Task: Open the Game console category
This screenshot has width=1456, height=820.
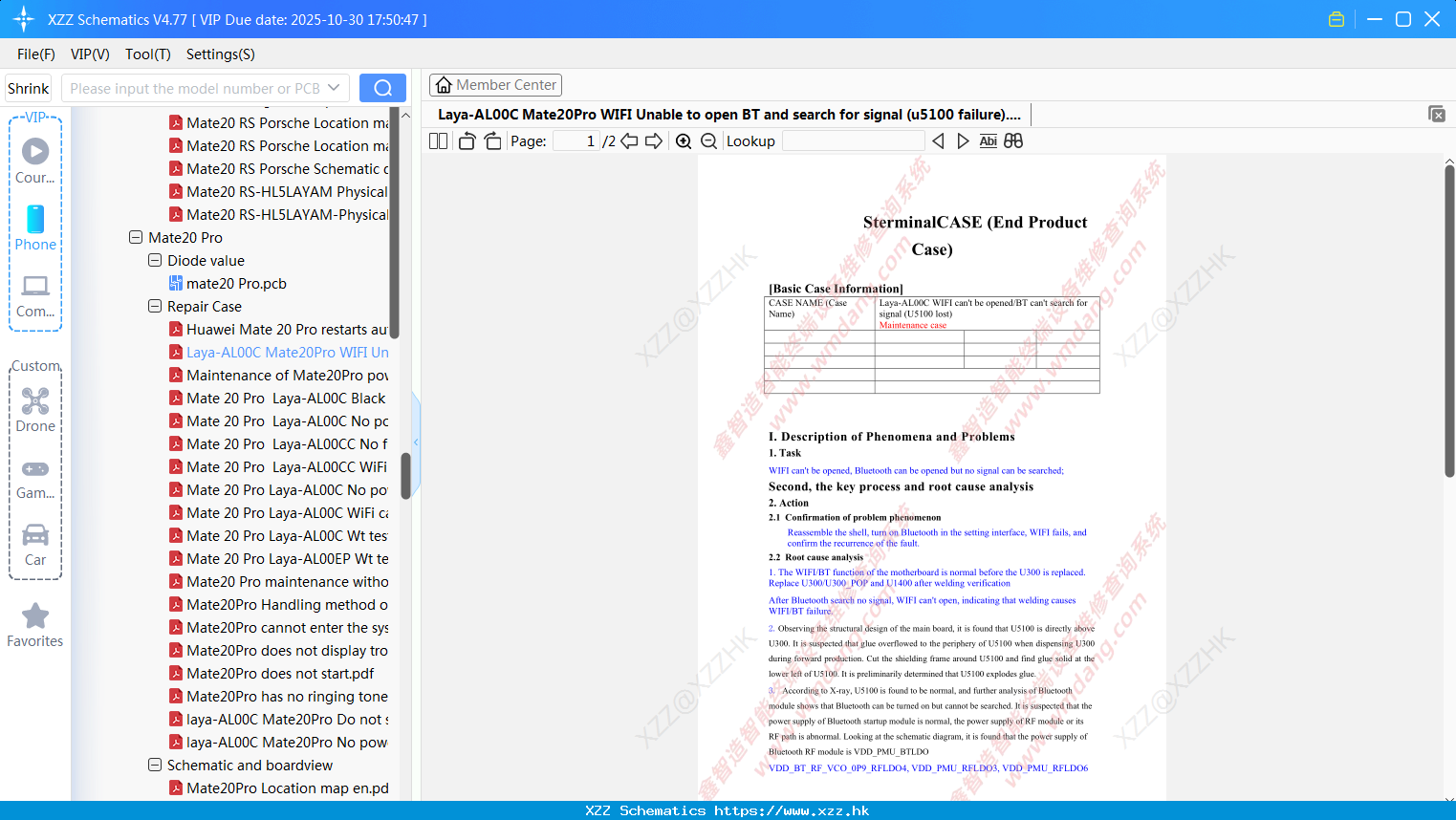Action: tap(35, 479)
